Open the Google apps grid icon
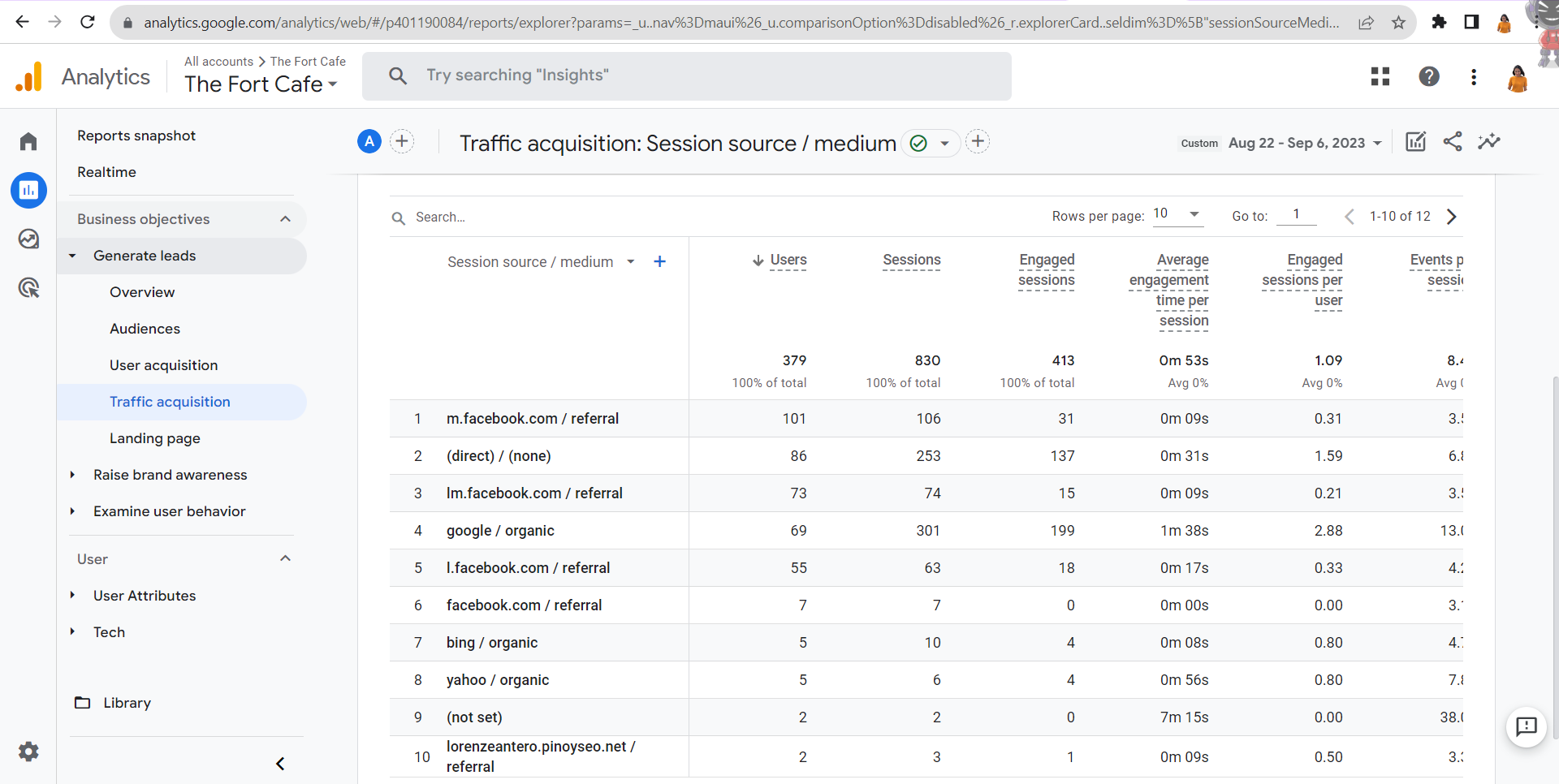 click(1380, 76)
